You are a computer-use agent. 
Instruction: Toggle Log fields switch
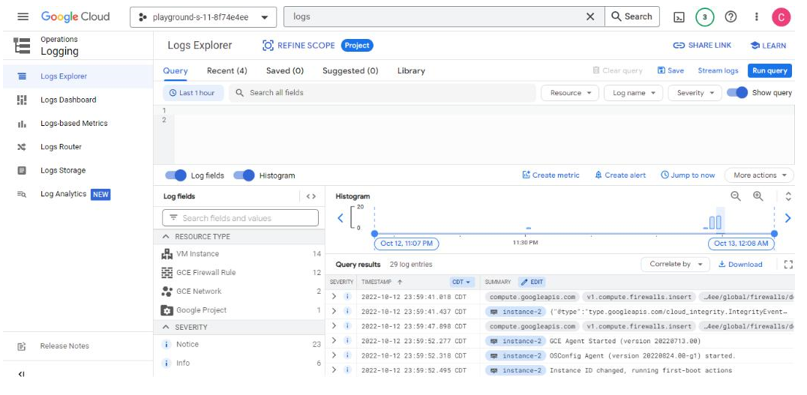pyautogui.click(x=176, y=175)
